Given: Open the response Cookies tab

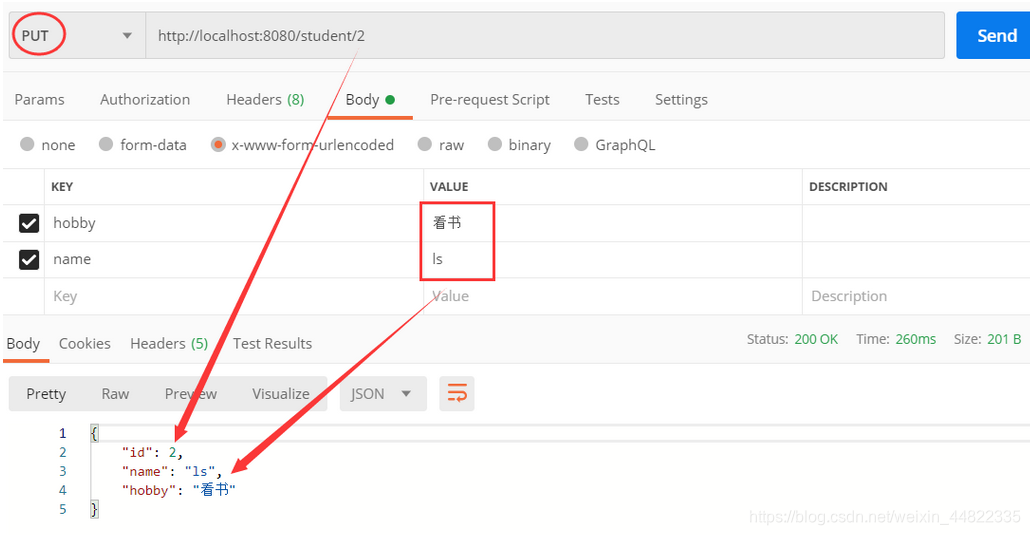Looking at the screenshot, I should 85,343.
